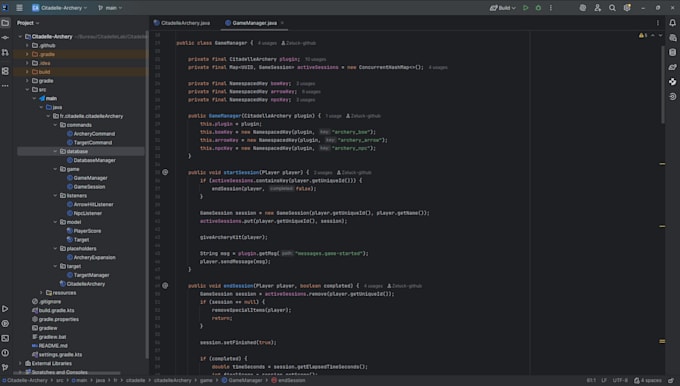Open the Commit tool window icon

(x=5, y=38)
